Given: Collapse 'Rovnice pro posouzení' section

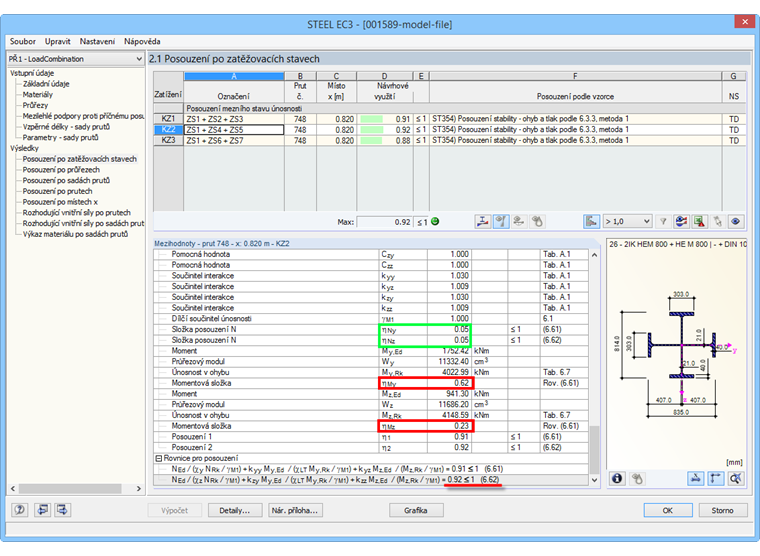Looking at the screenshot, I should 158,458.
